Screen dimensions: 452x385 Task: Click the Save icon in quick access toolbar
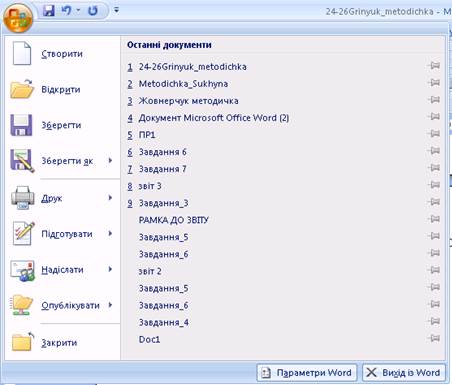click(x=49, y=11)
